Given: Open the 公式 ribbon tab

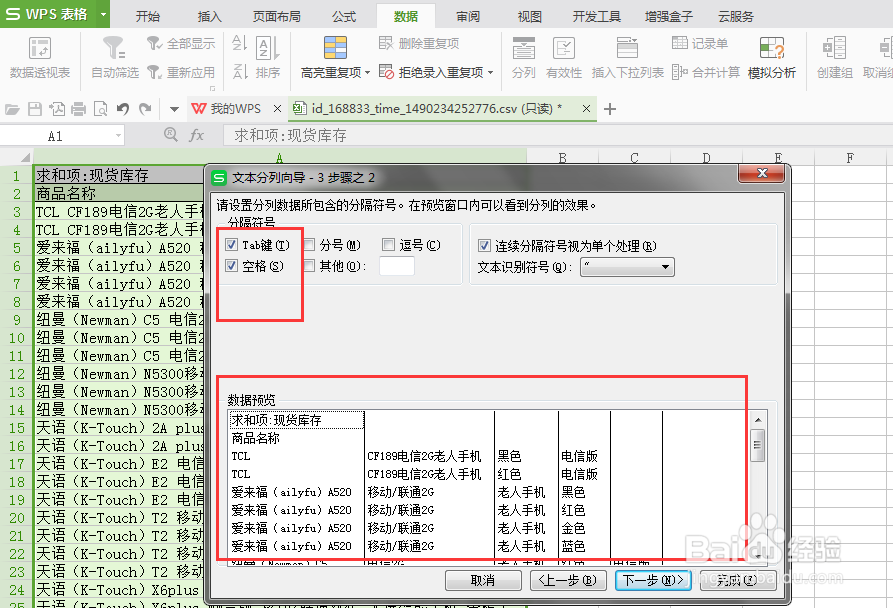Looking at the screenshot, I should (x=344, y=17).
